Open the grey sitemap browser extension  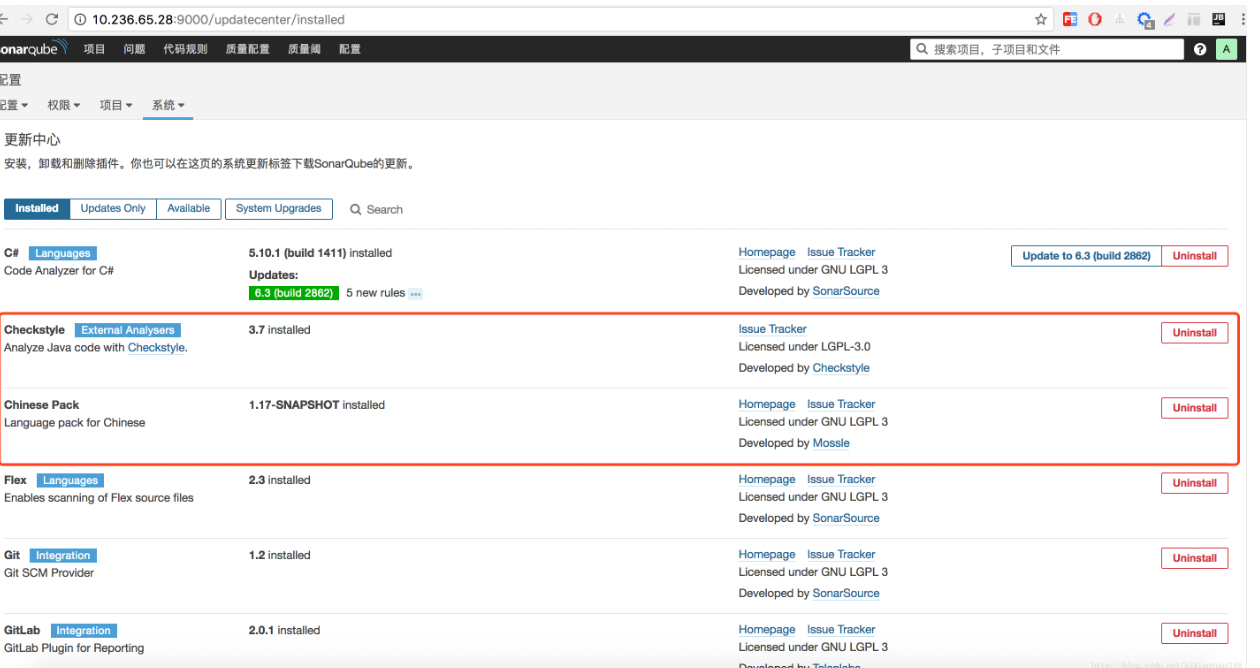tap(1120, 19)
